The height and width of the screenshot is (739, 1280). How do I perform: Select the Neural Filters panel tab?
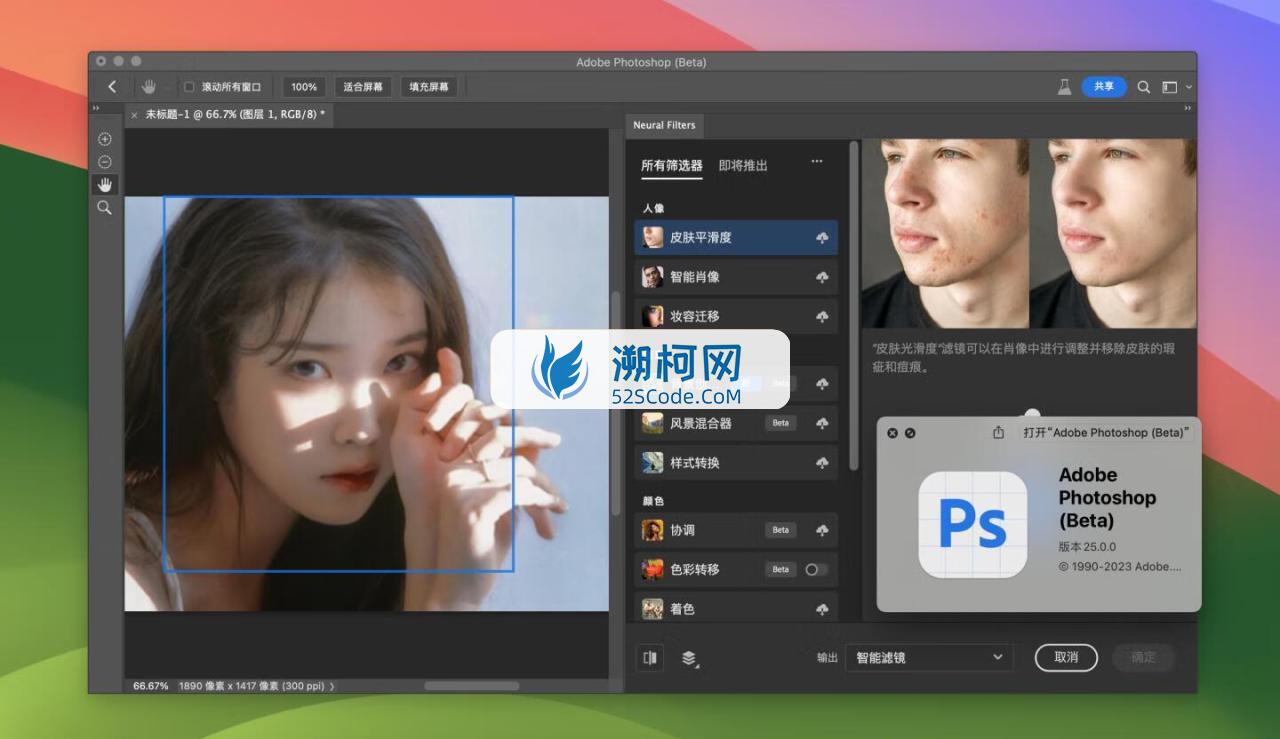click(x=665, y=125)
